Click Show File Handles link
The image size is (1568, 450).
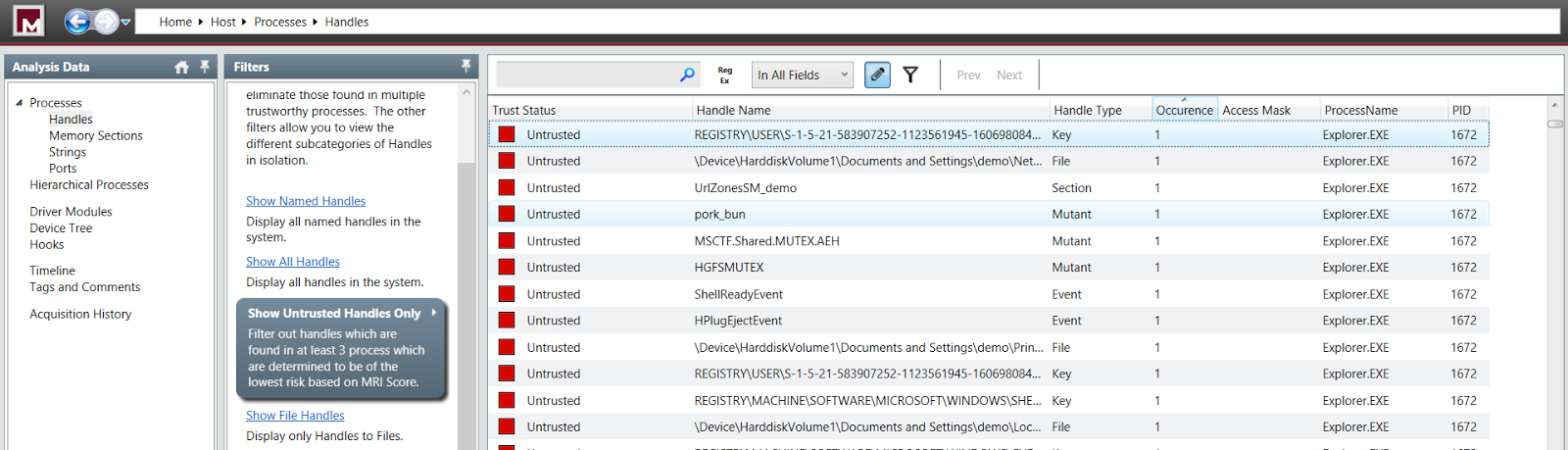tap(295, 416)
